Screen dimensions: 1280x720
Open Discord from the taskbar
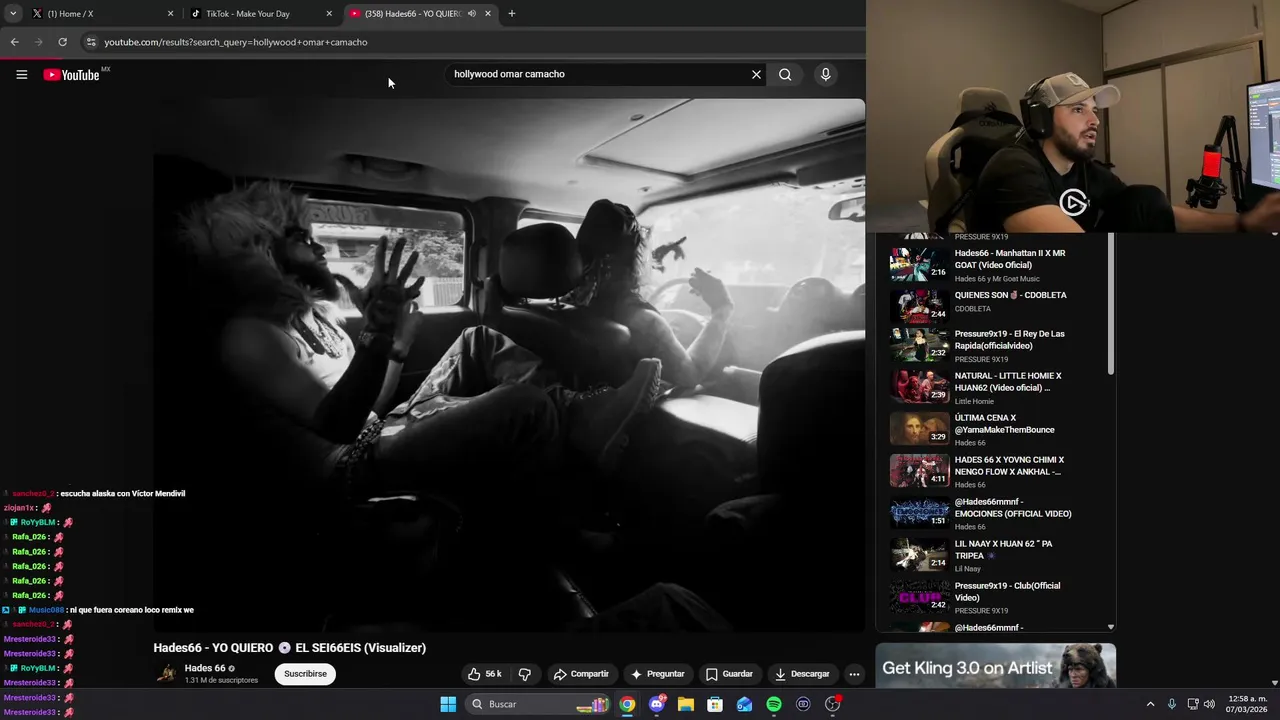point(656,704)
